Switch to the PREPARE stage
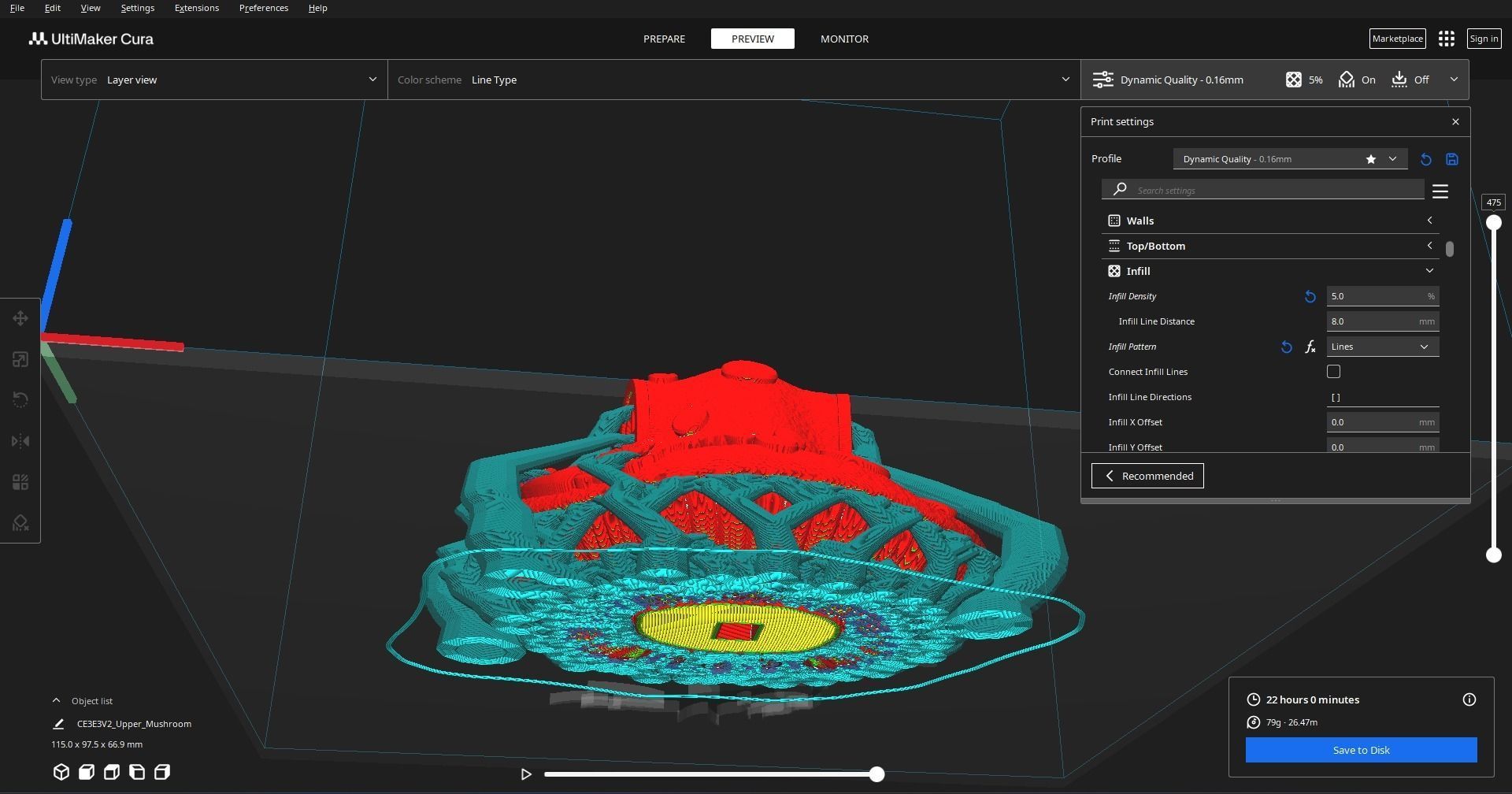 [664, 39]
